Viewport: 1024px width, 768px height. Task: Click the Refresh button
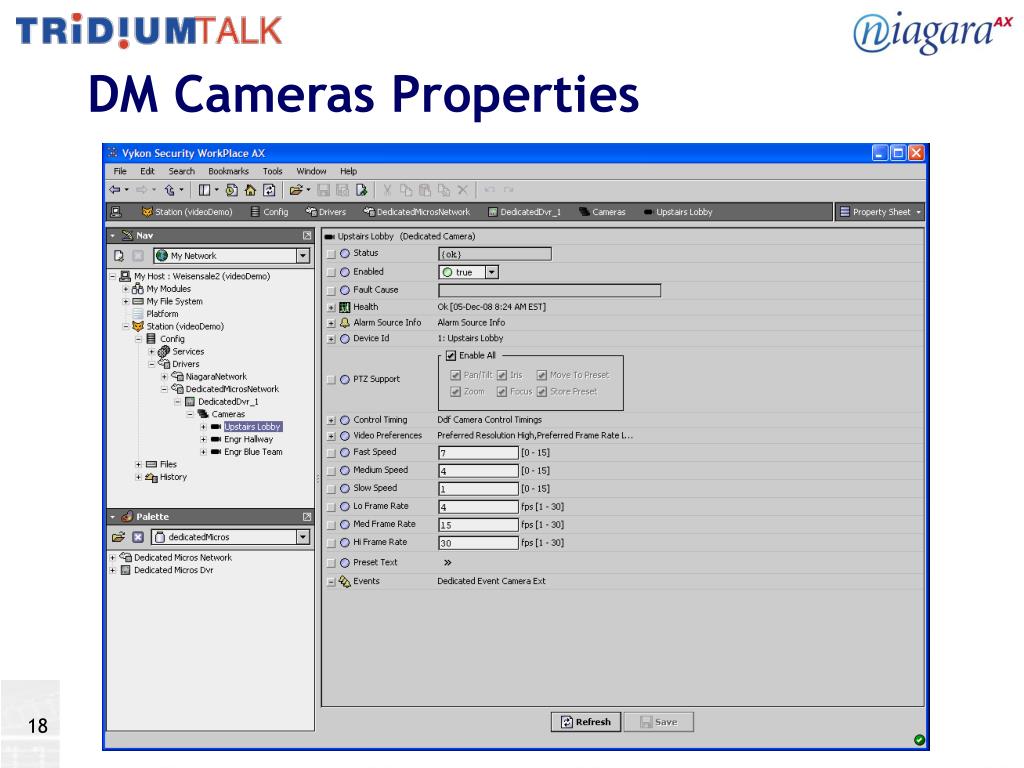pos(586,722)
